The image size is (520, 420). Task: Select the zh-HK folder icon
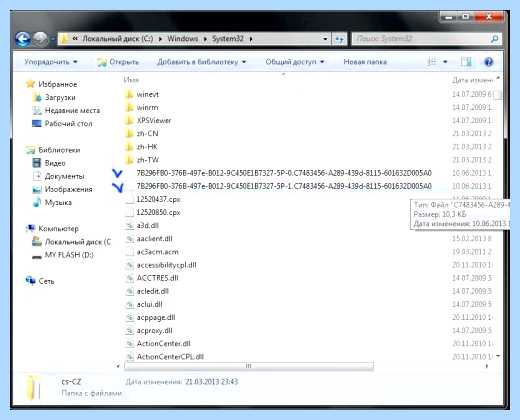[129, 147]
